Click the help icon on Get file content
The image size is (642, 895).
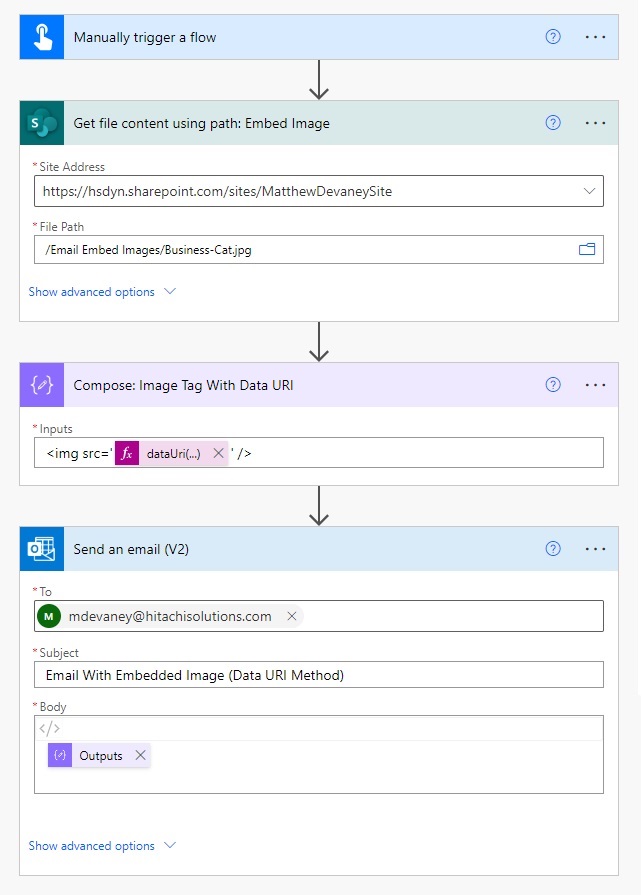(x=552, y=122)
